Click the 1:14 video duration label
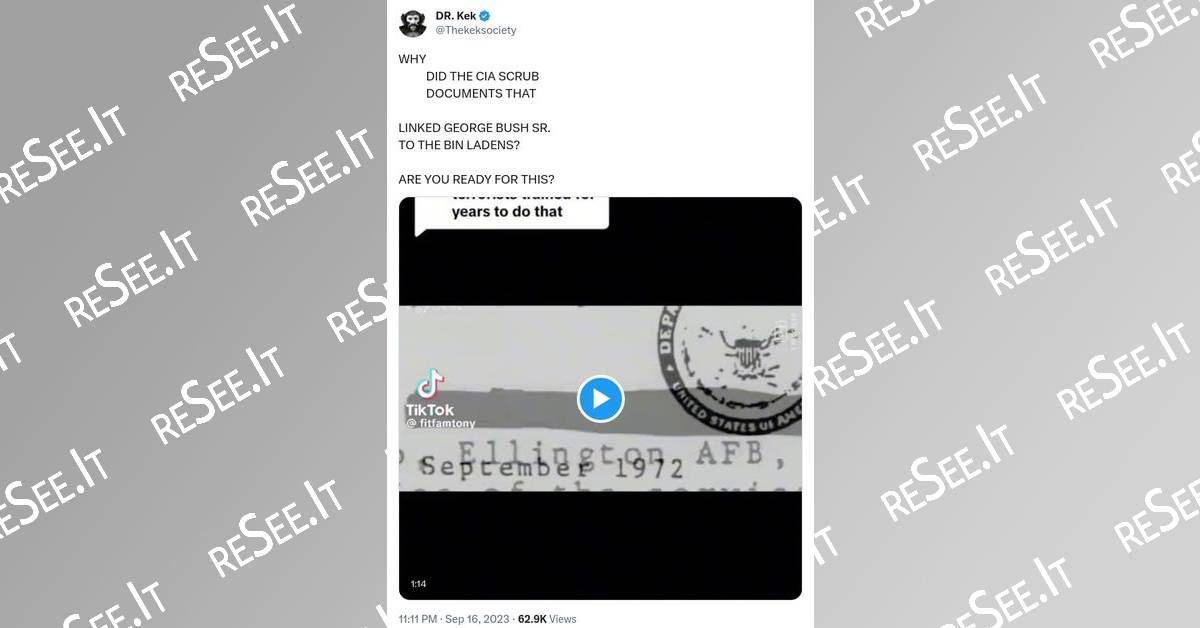 point(417,584)
